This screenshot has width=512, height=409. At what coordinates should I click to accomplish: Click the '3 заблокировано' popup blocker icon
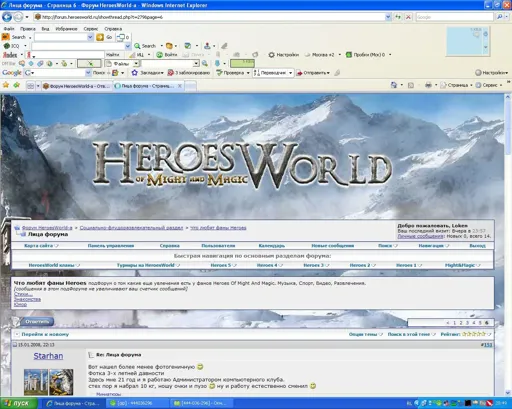[171, 73]
